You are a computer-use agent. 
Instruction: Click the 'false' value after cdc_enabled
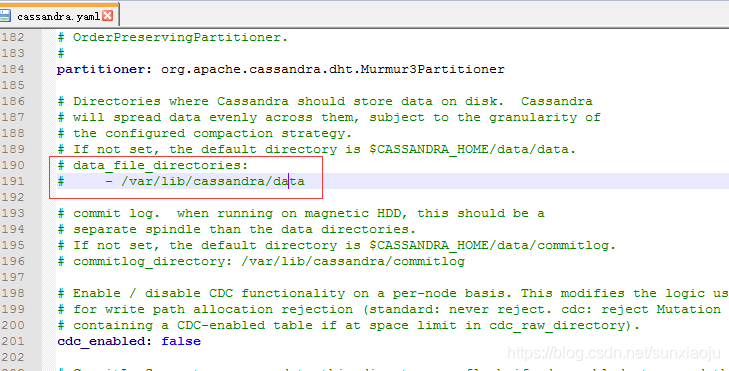coord(181,341)
